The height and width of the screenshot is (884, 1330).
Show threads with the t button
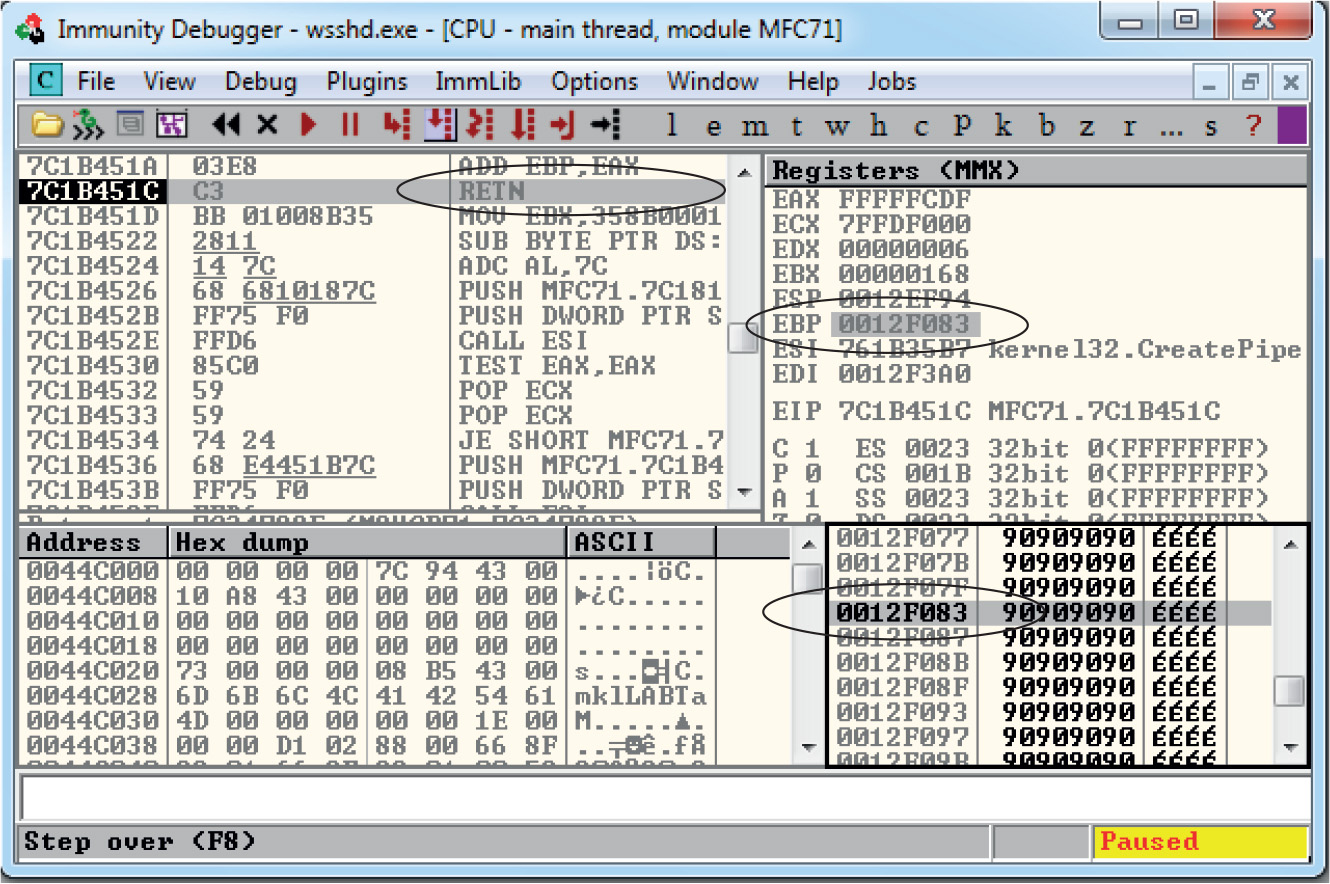(796, 126)
